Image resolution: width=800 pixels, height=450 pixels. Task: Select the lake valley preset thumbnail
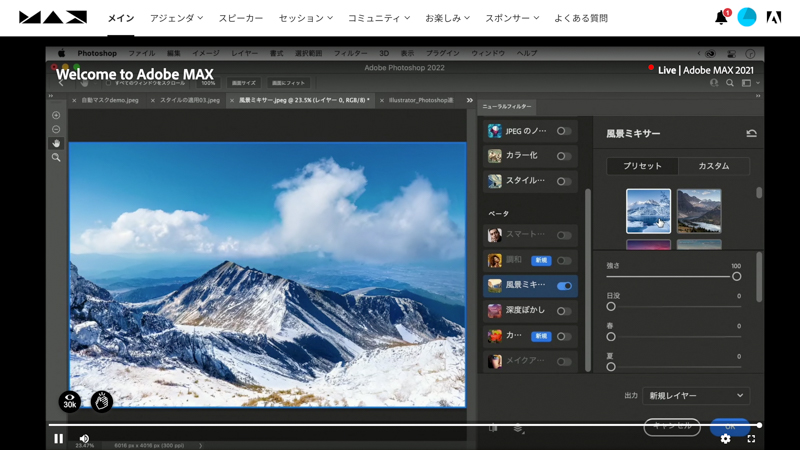point(699,211)
